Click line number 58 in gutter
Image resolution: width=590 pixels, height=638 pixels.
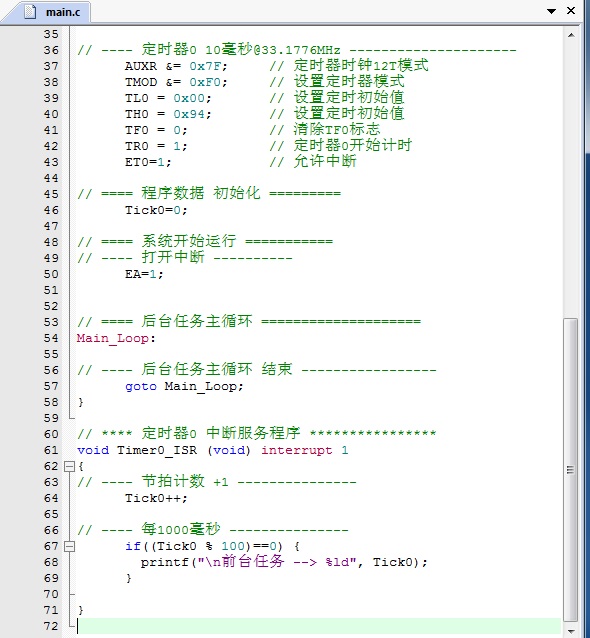click(x=51, y=402)
